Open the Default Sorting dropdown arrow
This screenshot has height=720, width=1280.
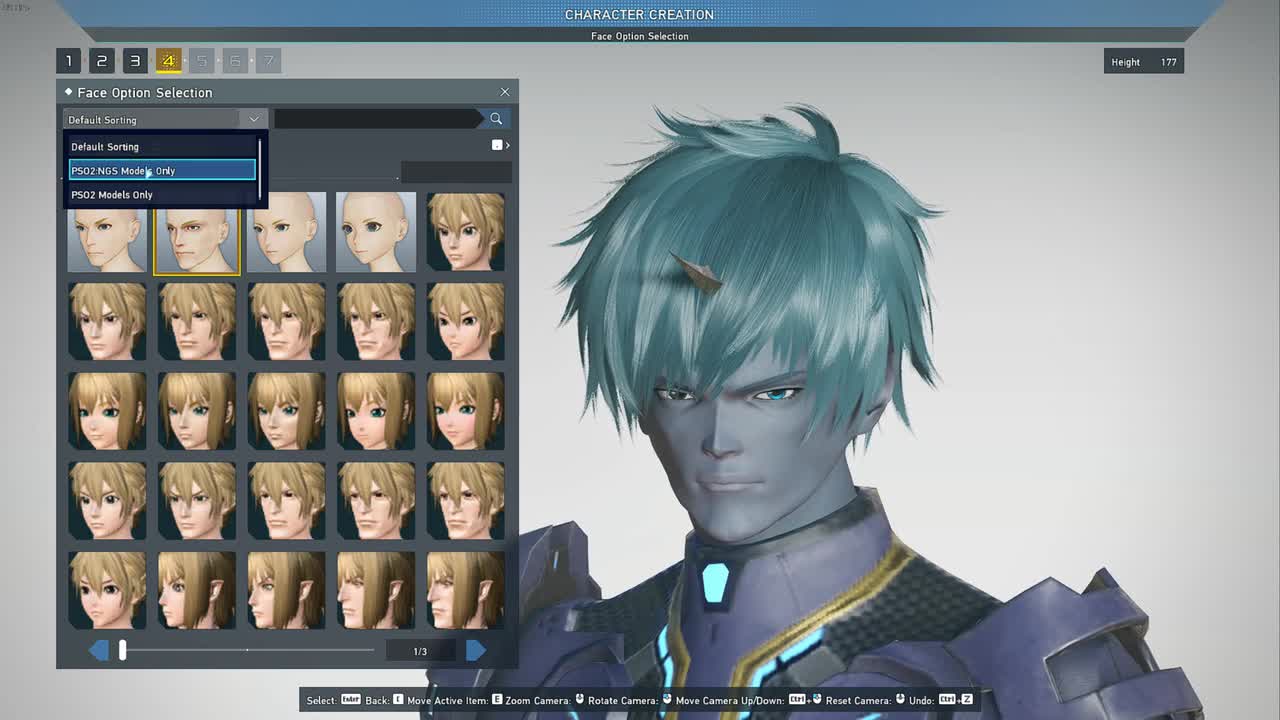[x=254, y=119]
